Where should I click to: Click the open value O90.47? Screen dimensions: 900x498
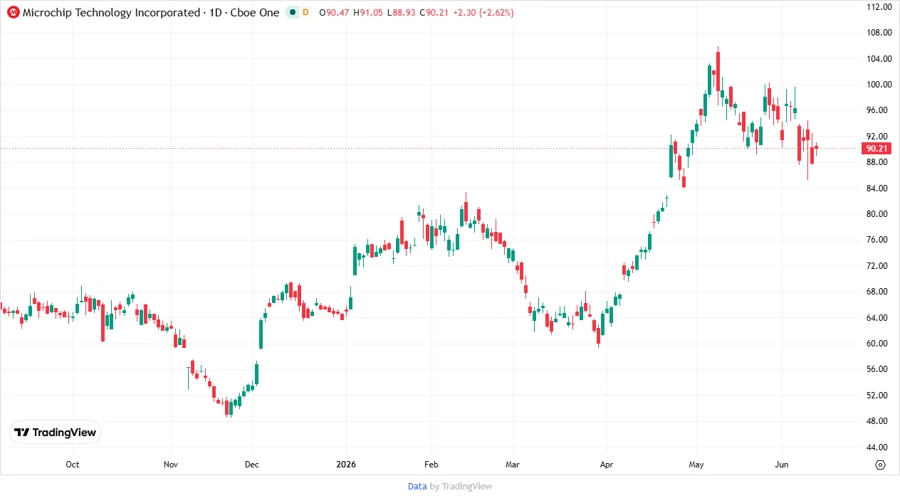(334, 12)
